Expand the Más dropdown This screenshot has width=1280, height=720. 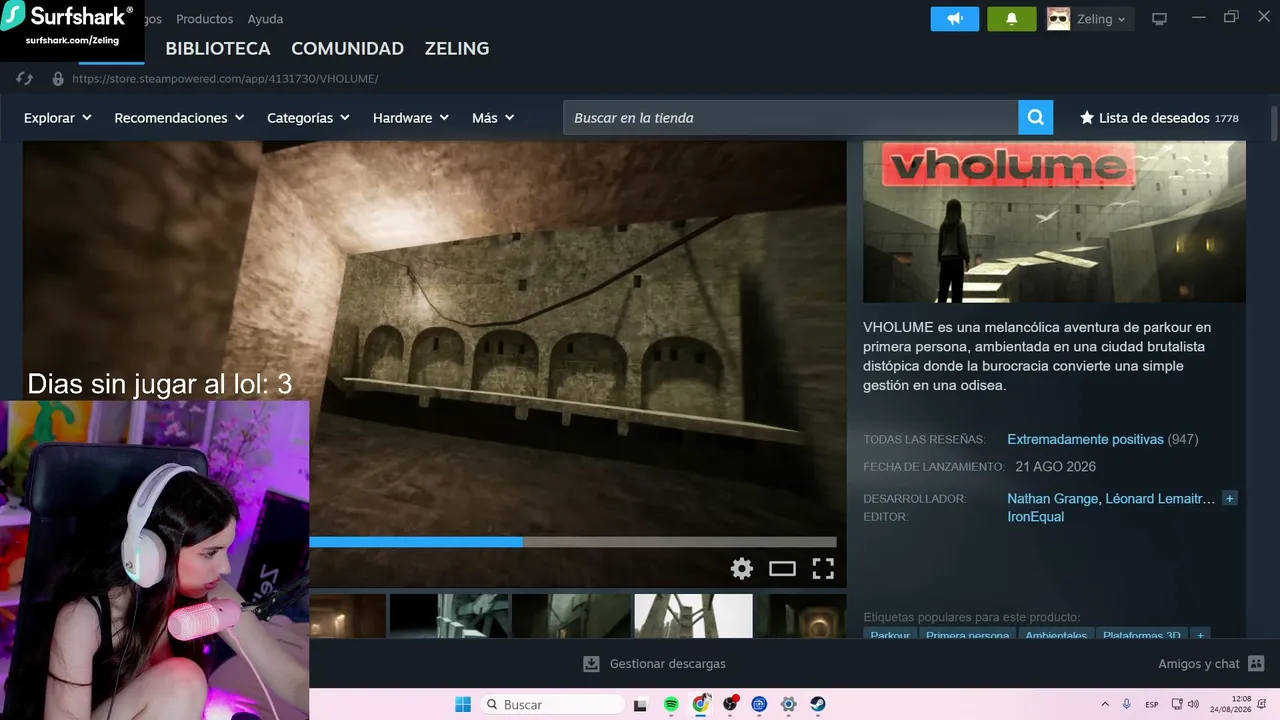coord(493,118)
